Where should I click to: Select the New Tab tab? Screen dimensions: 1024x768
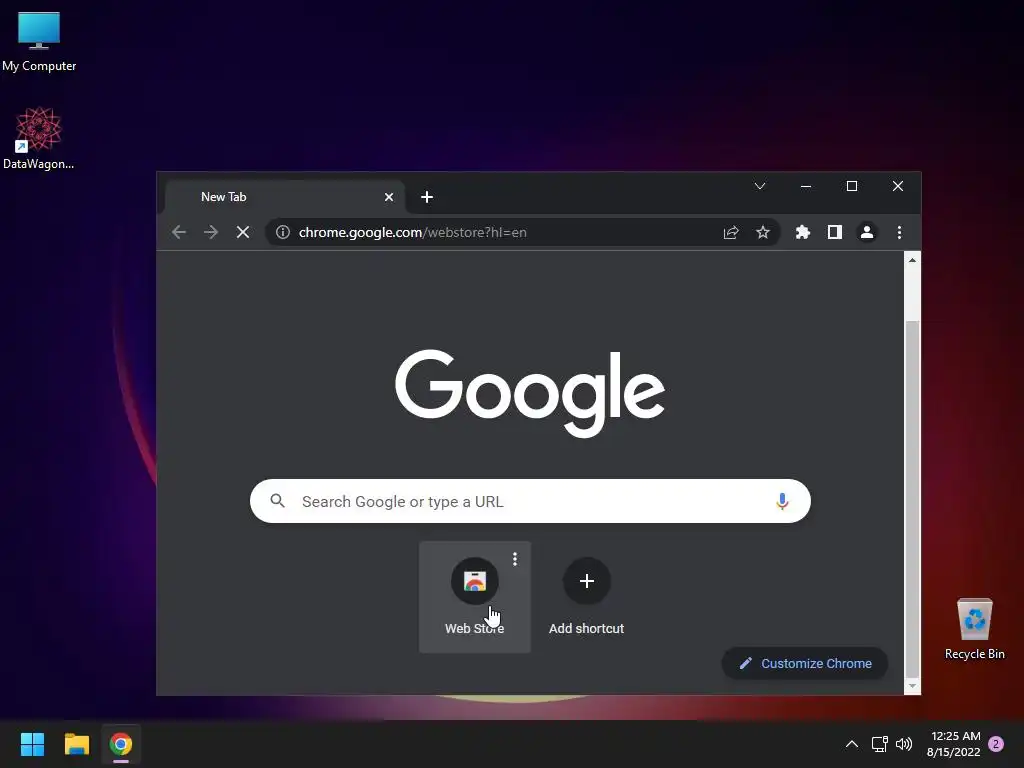pyautogui.click(x=285, y=197)
